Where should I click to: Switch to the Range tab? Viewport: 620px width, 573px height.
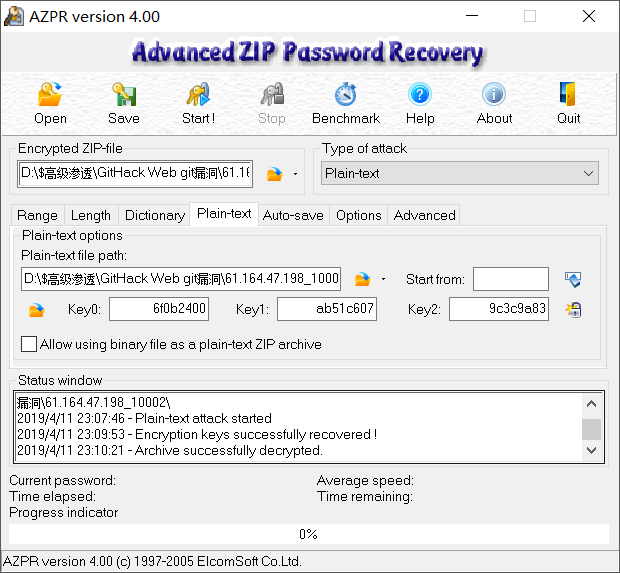(38, 216)
